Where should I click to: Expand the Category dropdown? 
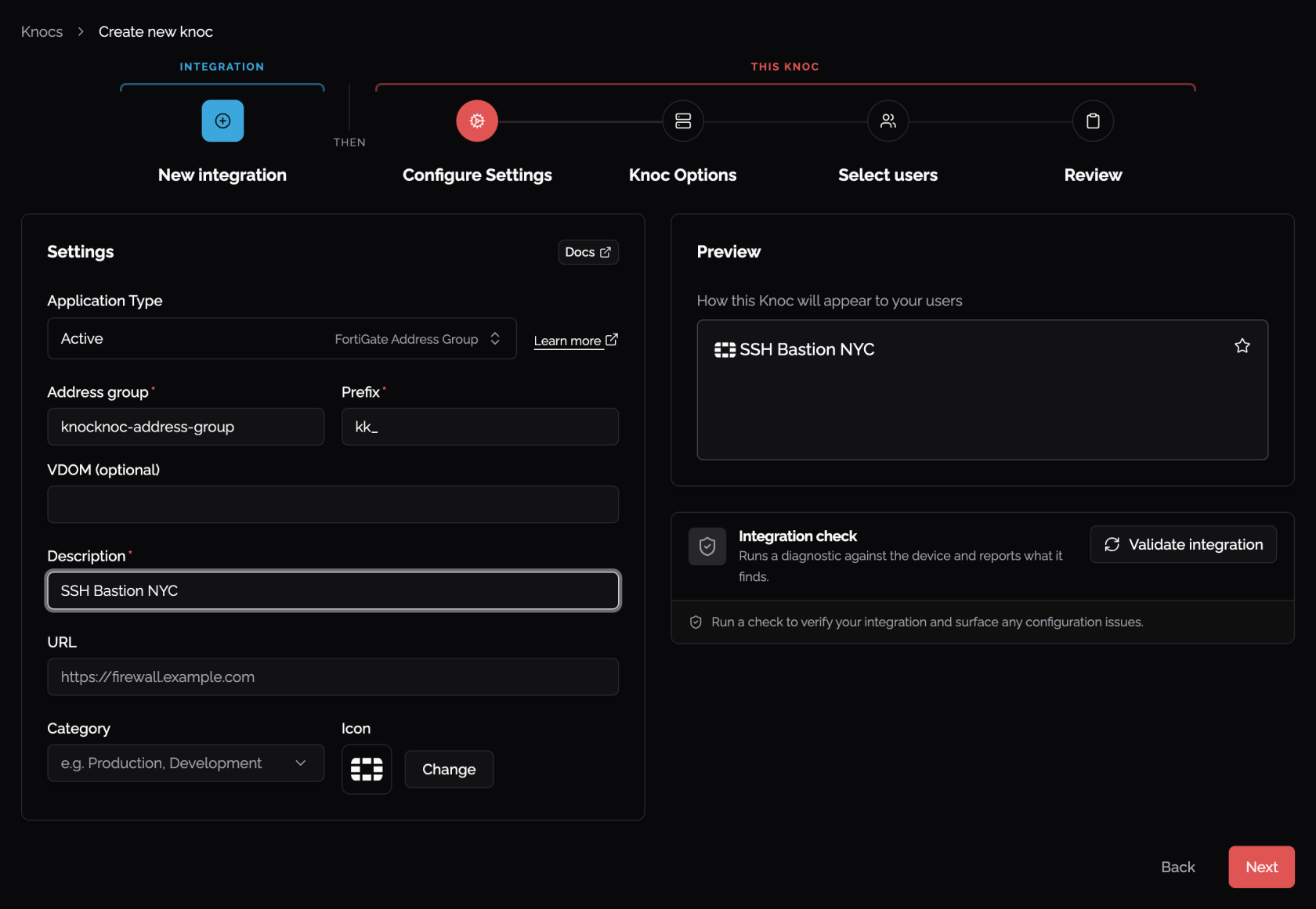pos(186,763)
